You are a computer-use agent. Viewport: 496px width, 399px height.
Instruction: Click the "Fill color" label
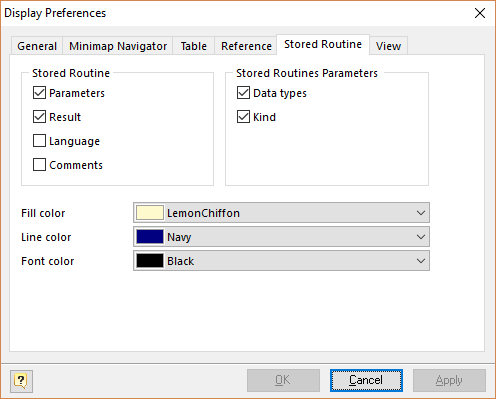(43, 213)
